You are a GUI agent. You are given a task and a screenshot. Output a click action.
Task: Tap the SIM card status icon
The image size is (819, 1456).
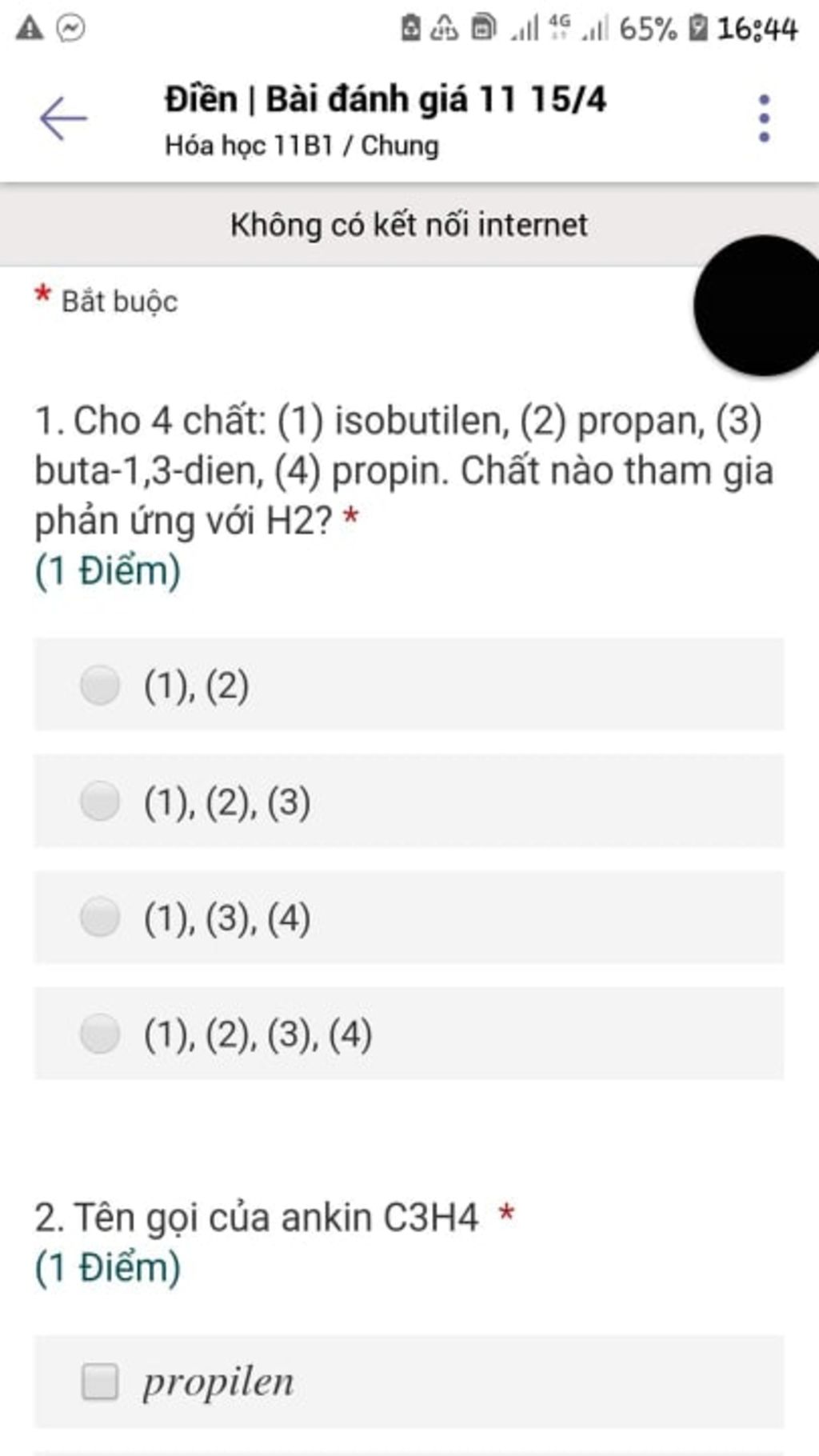pos(483,28)
